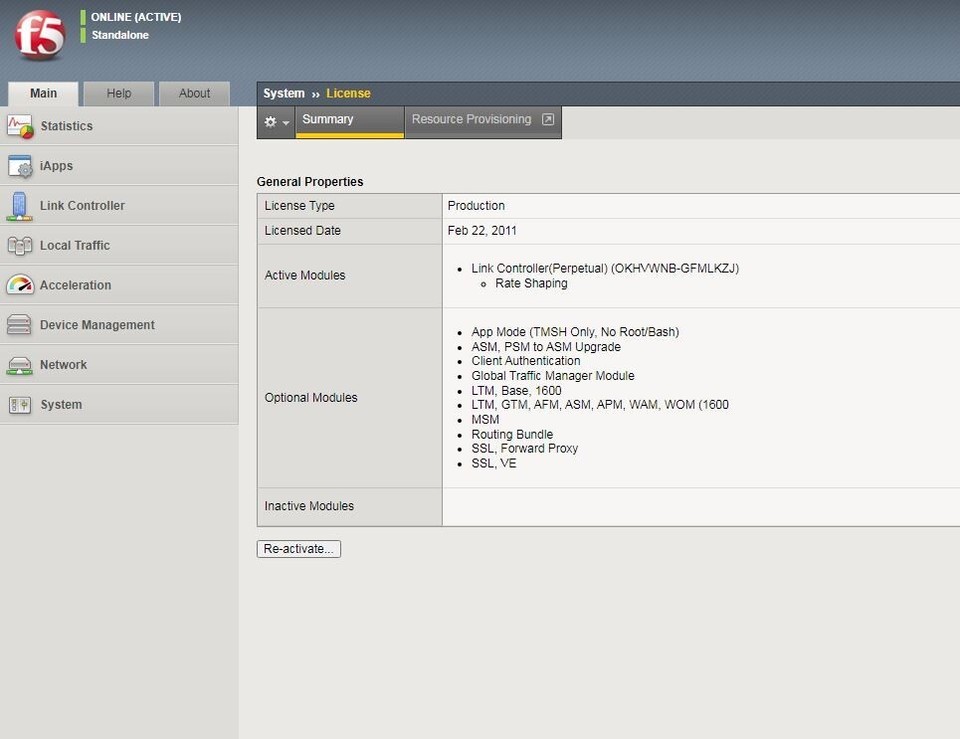Click the iApps gear window icon
The height and width of the screenshot is (739, 960).
pyautogui.click(x=20, y=166)
